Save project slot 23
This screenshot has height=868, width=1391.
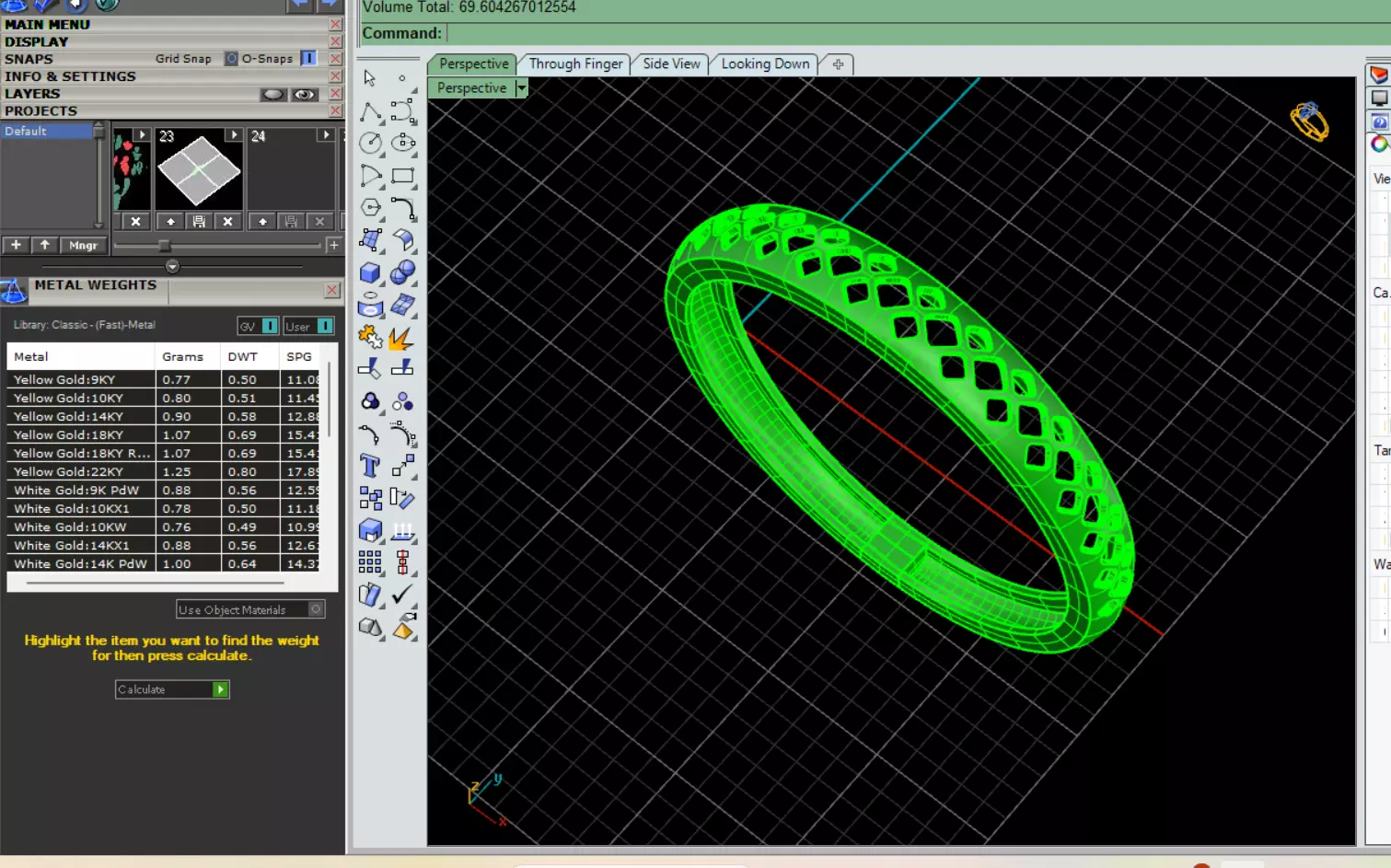point(199,222)
